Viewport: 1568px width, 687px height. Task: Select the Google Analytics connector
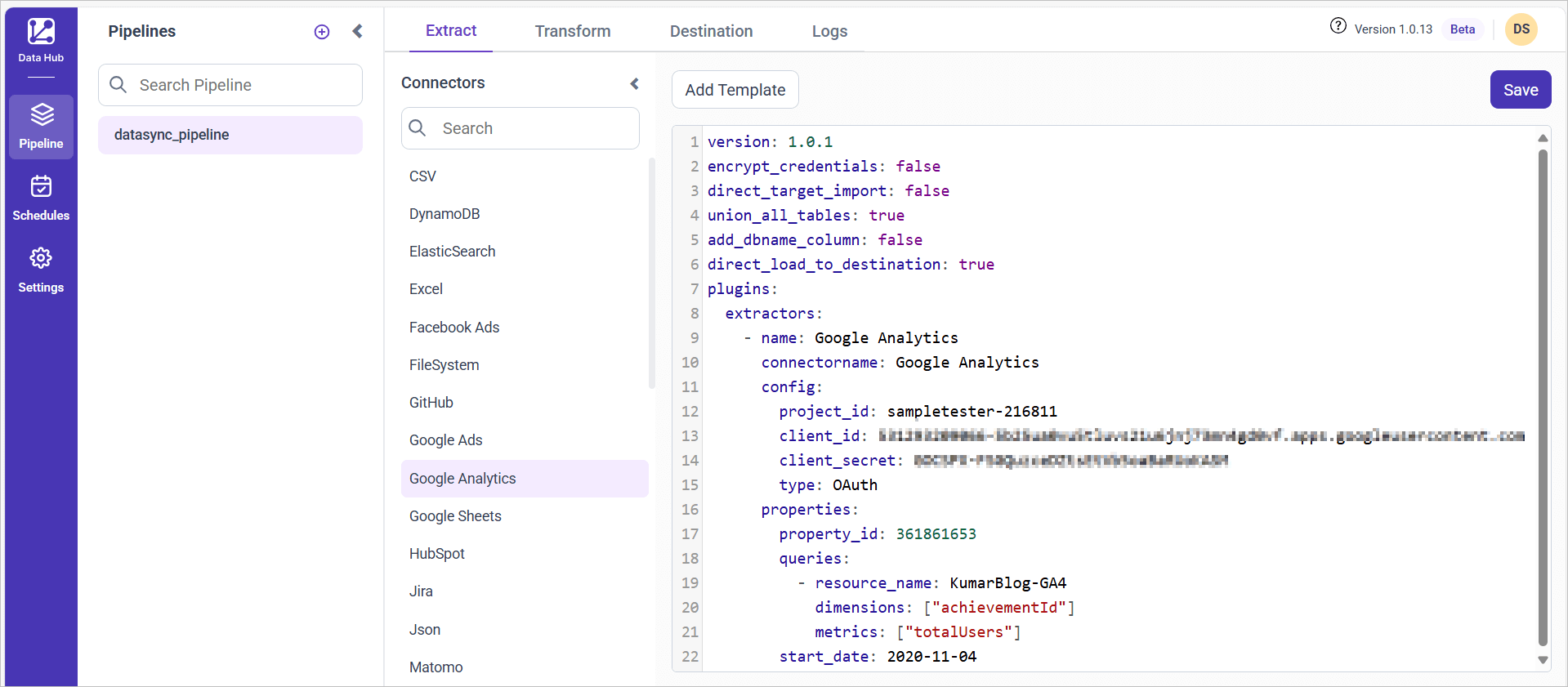(525, 479)
